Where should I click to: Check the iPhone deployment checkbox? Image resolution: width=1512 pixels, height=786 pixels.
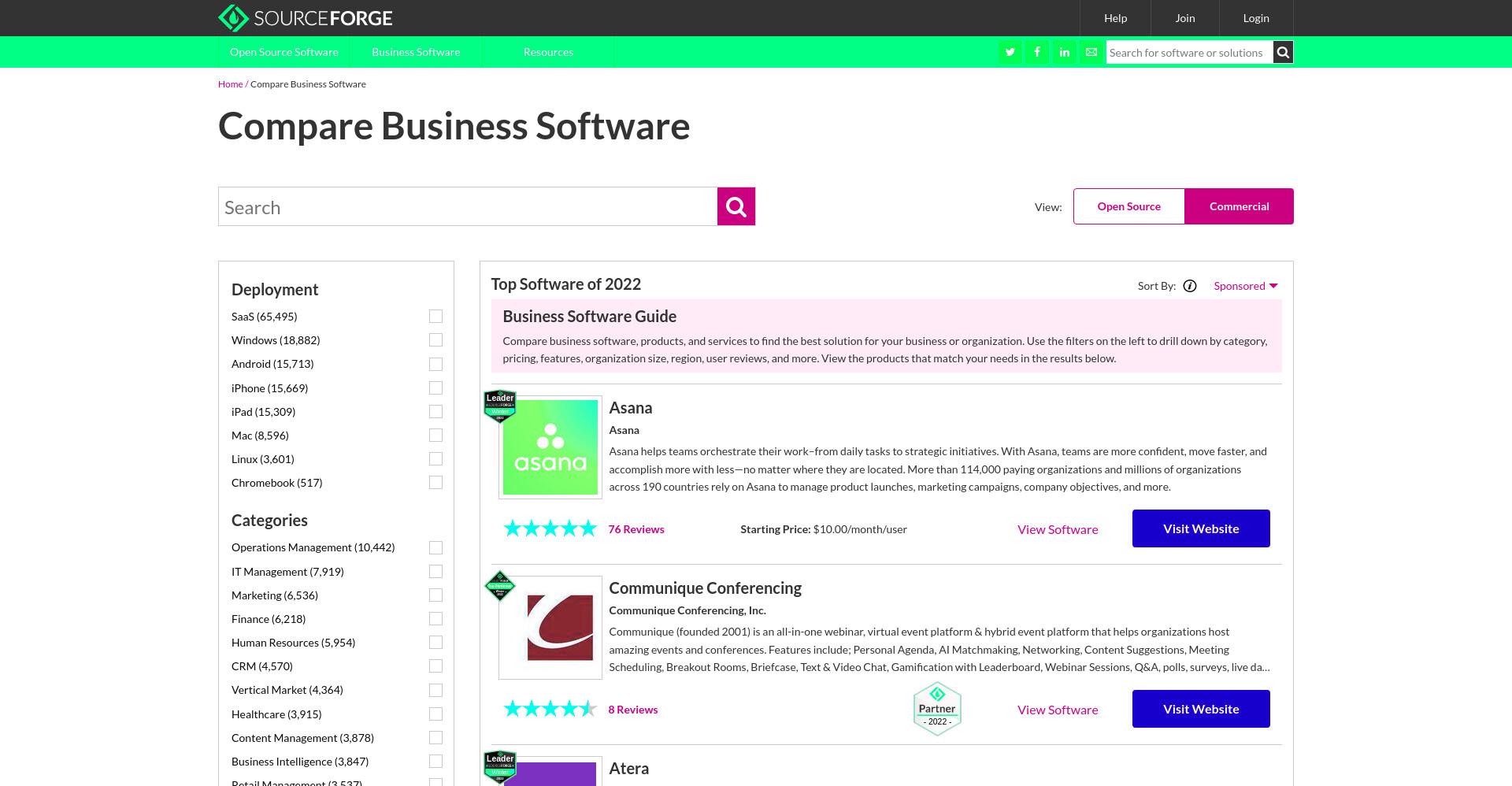click(435, 387)
